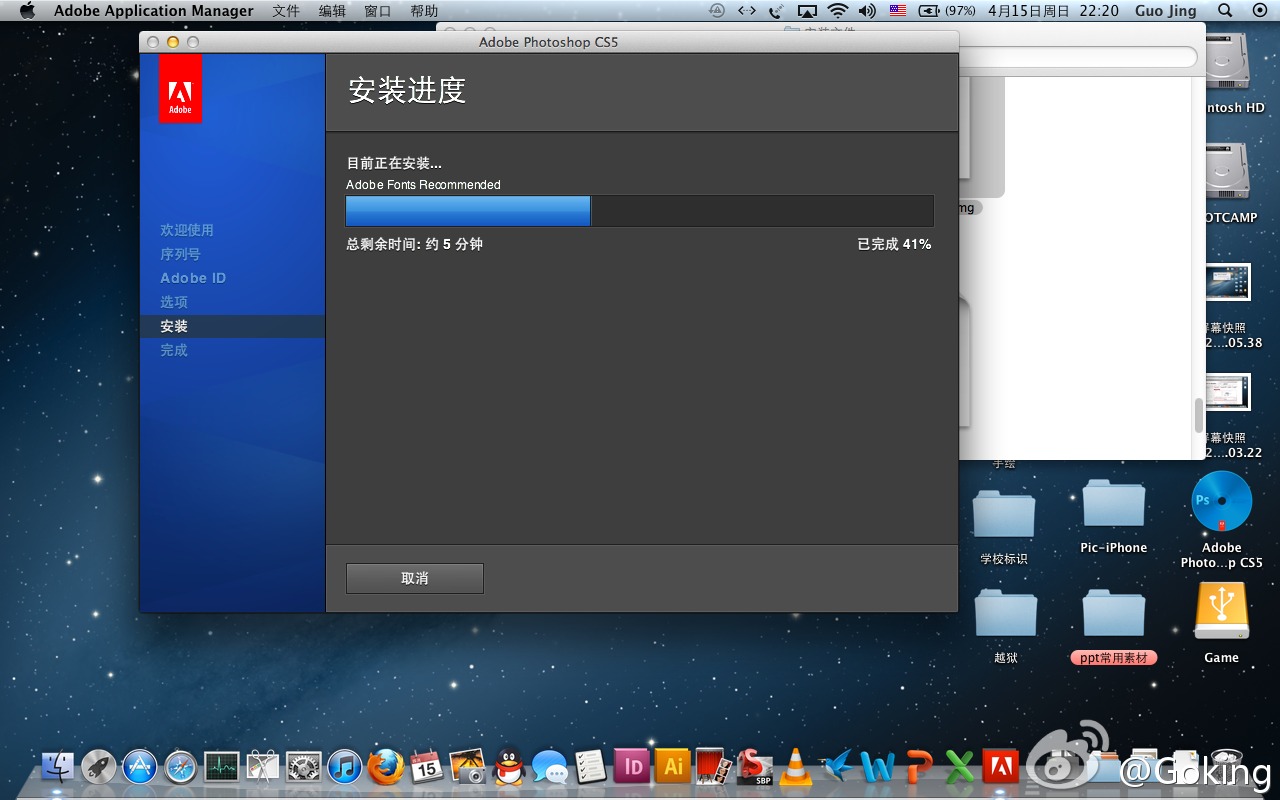The image size is (1280, 800).
Task: Select the 选项 step in sidebar
Action: click(x=174, y=302)
